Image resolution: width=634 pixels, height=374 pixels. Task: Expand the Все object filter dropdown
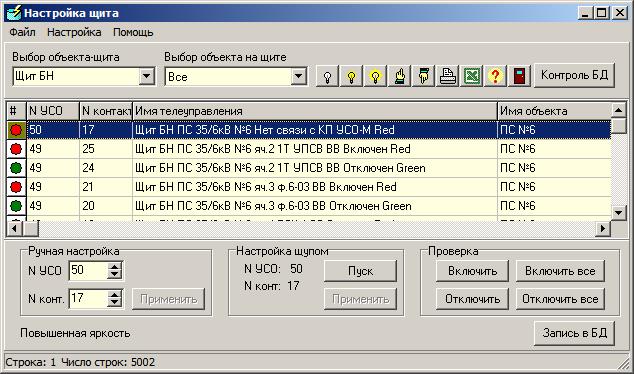[x=298, y=76]
